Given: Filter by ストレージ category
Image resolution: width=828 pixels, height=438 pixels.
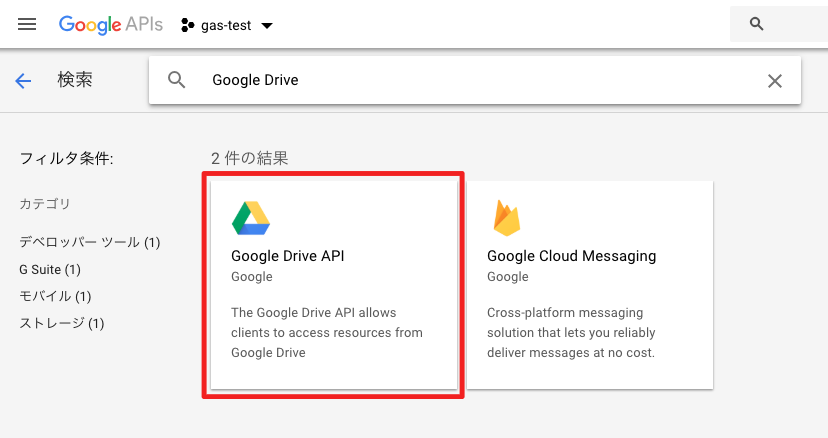Looking at the screenshot, I should click(x=62, y=323).
